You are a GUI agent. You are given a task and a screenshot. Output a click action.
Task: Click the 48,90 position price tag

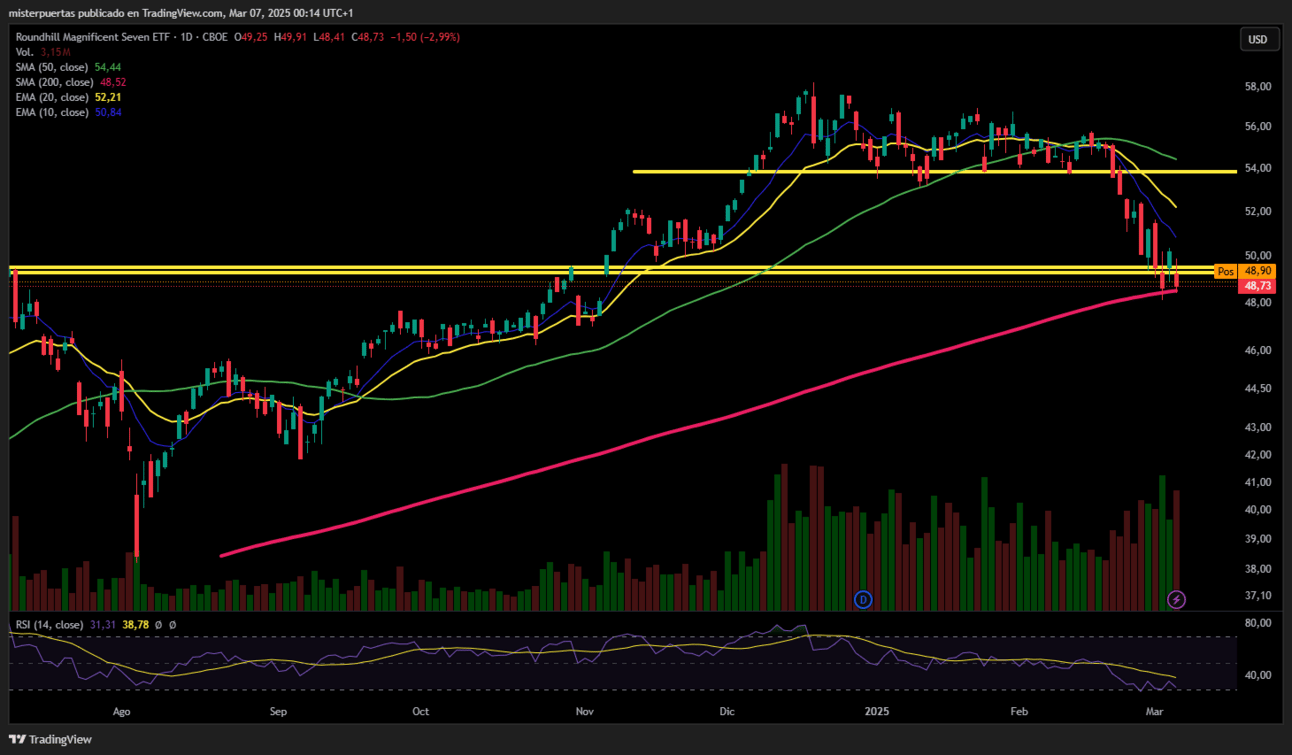pos(1257,271)
